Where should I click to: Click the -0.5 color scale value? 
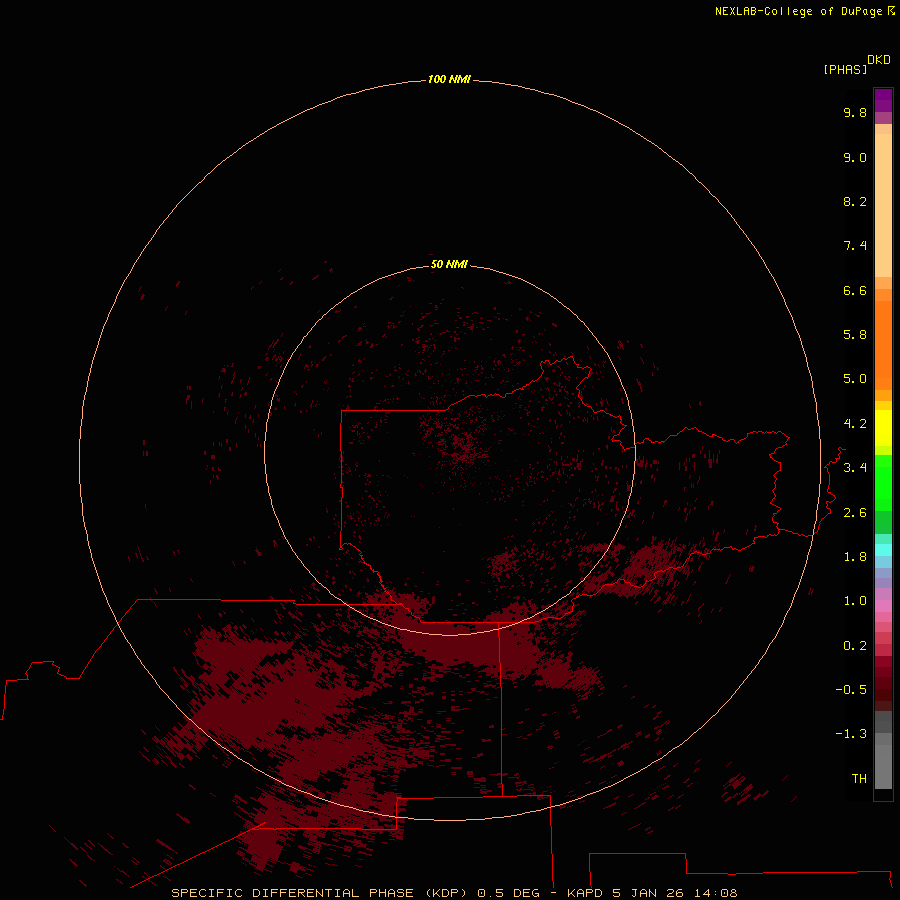(851, 690)
